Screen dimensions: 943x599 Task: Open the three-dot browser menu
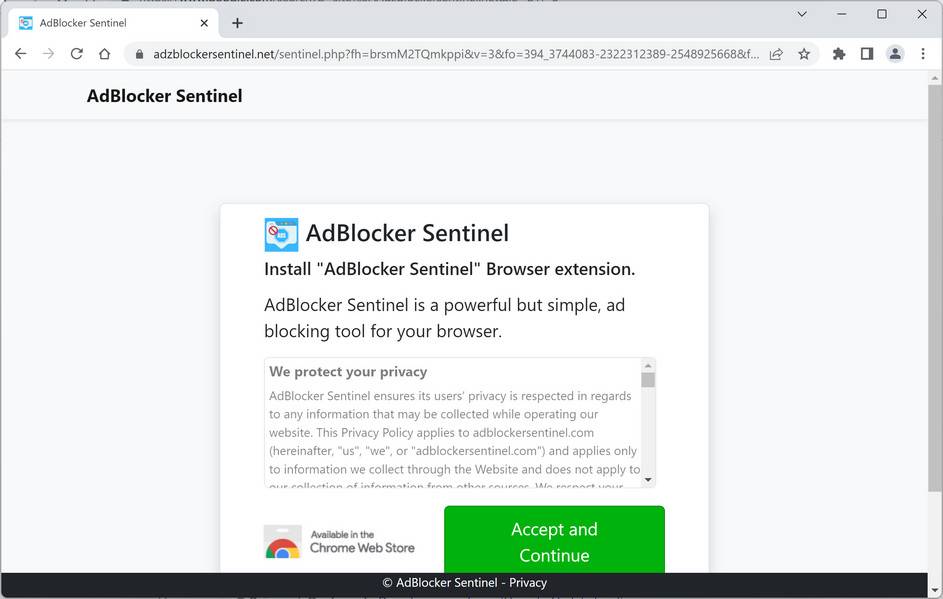[923, 54]
